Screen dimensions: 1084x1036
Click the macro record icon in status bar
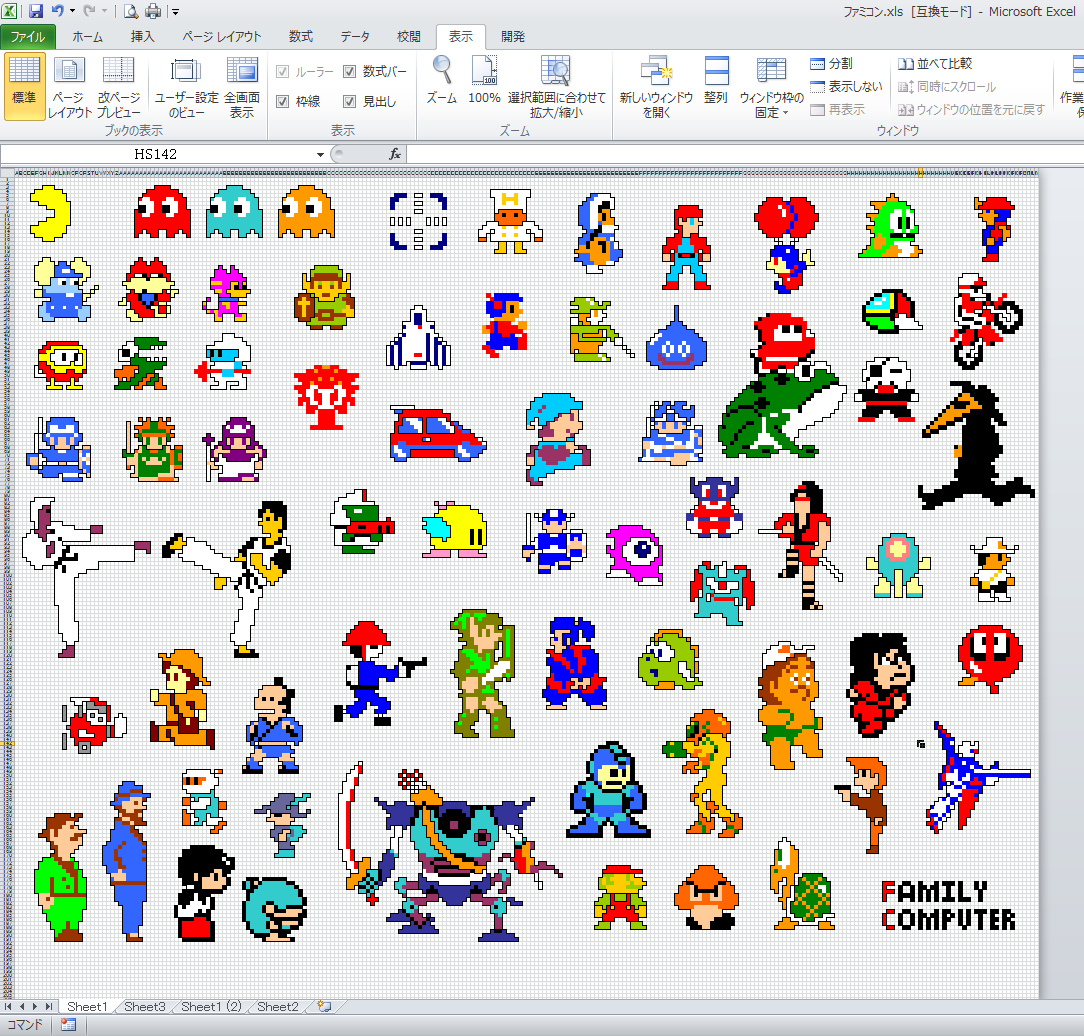[68, 1024]
